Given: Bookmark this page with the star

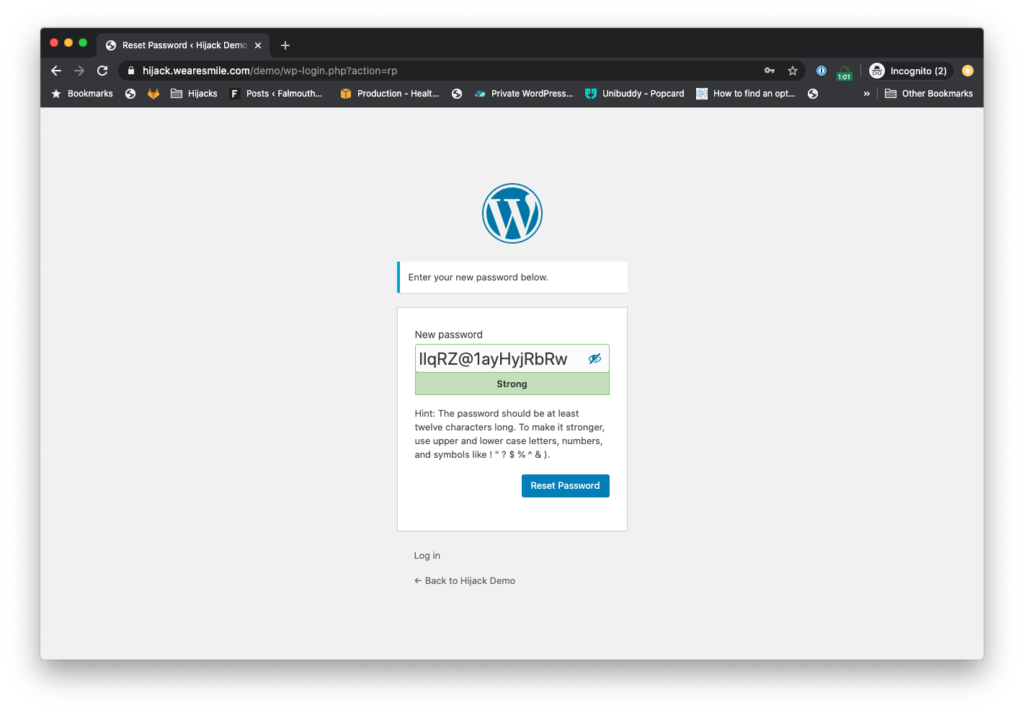Looking at the screenshot, I should point(792,71).
